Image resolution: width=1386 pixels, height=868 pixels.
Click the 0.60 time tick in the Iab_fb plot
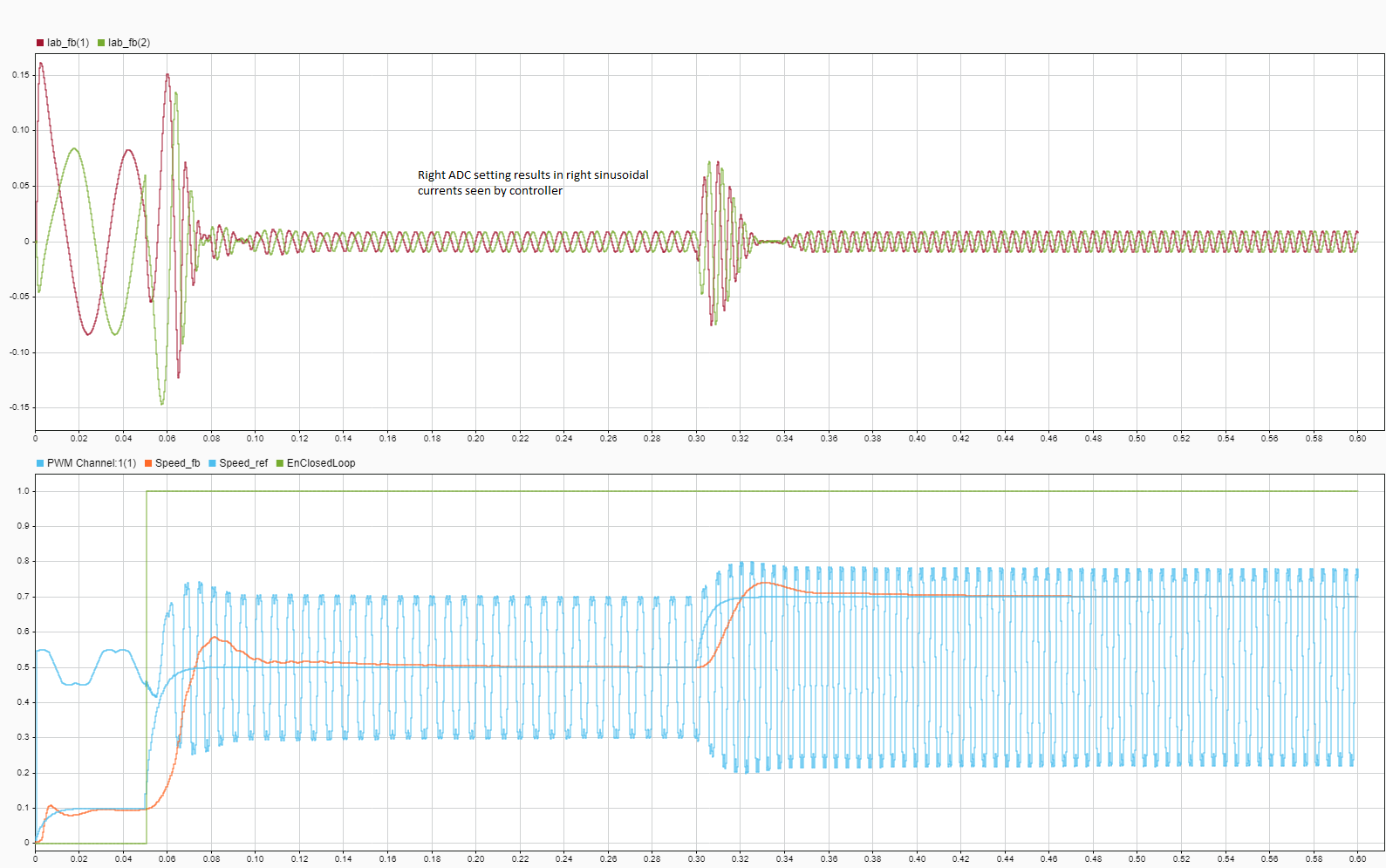tap(1357, 439)
